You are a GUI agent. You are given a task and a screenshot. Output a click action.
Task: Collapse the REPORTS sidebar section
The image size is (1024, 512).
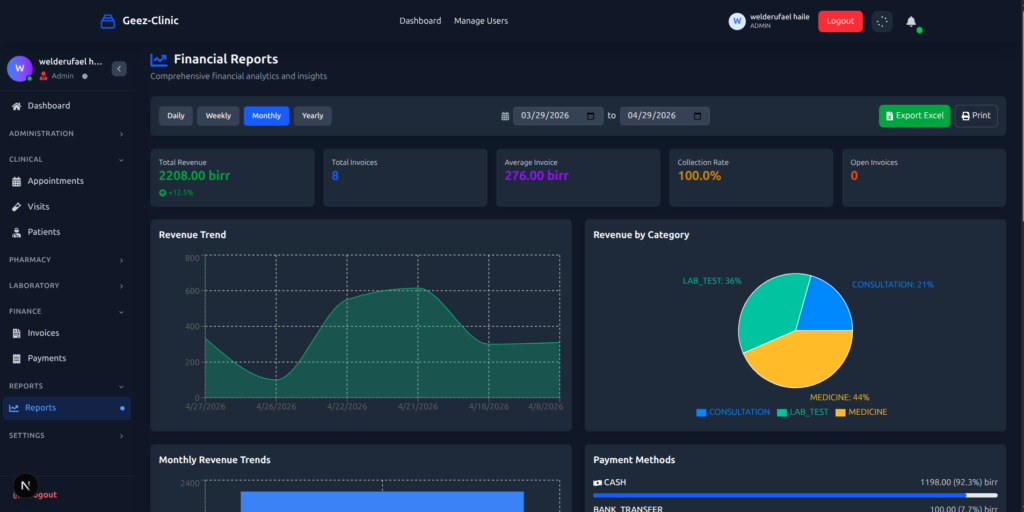point(67,386)
